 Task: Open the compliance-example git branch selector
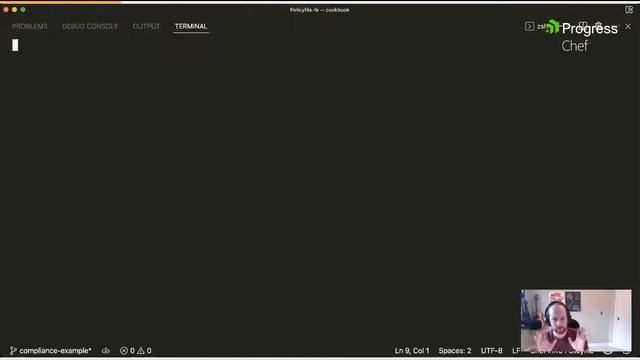tap(51, 351)
